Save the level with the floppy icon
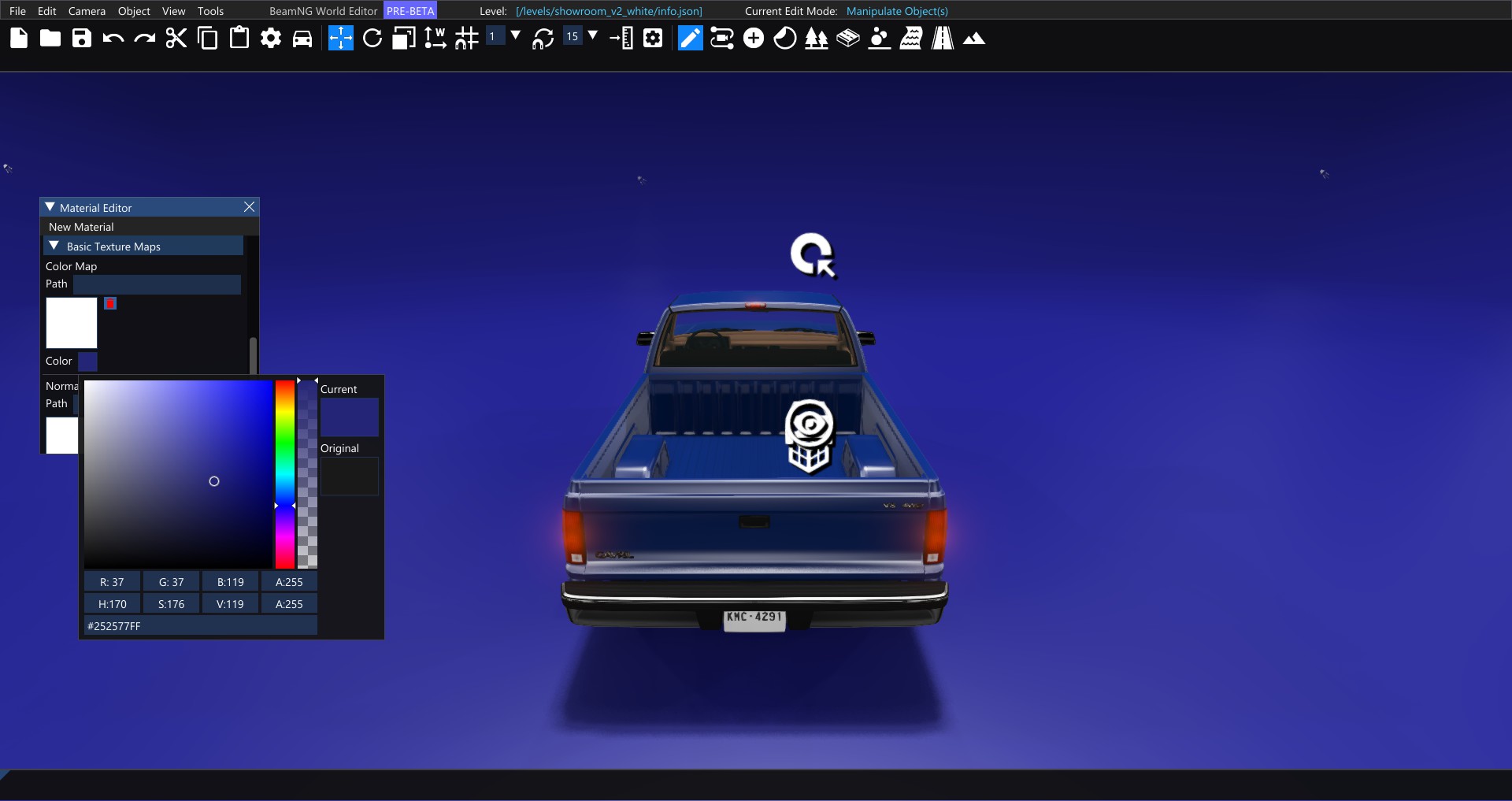The image size is (1512, 801). [x=82, y=38]
